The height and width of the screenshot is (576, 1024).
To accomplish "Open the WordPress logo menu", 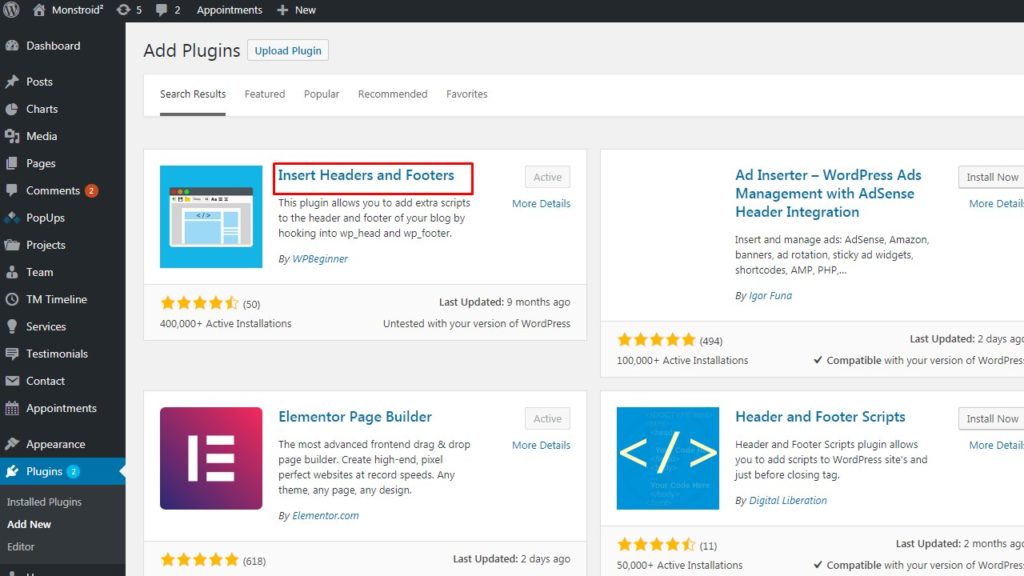I will pos(12,10).
